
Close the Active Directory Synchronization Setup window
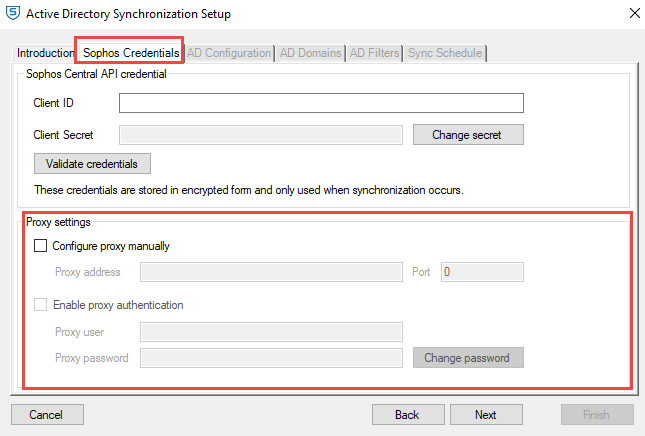(x=634, y=14)
